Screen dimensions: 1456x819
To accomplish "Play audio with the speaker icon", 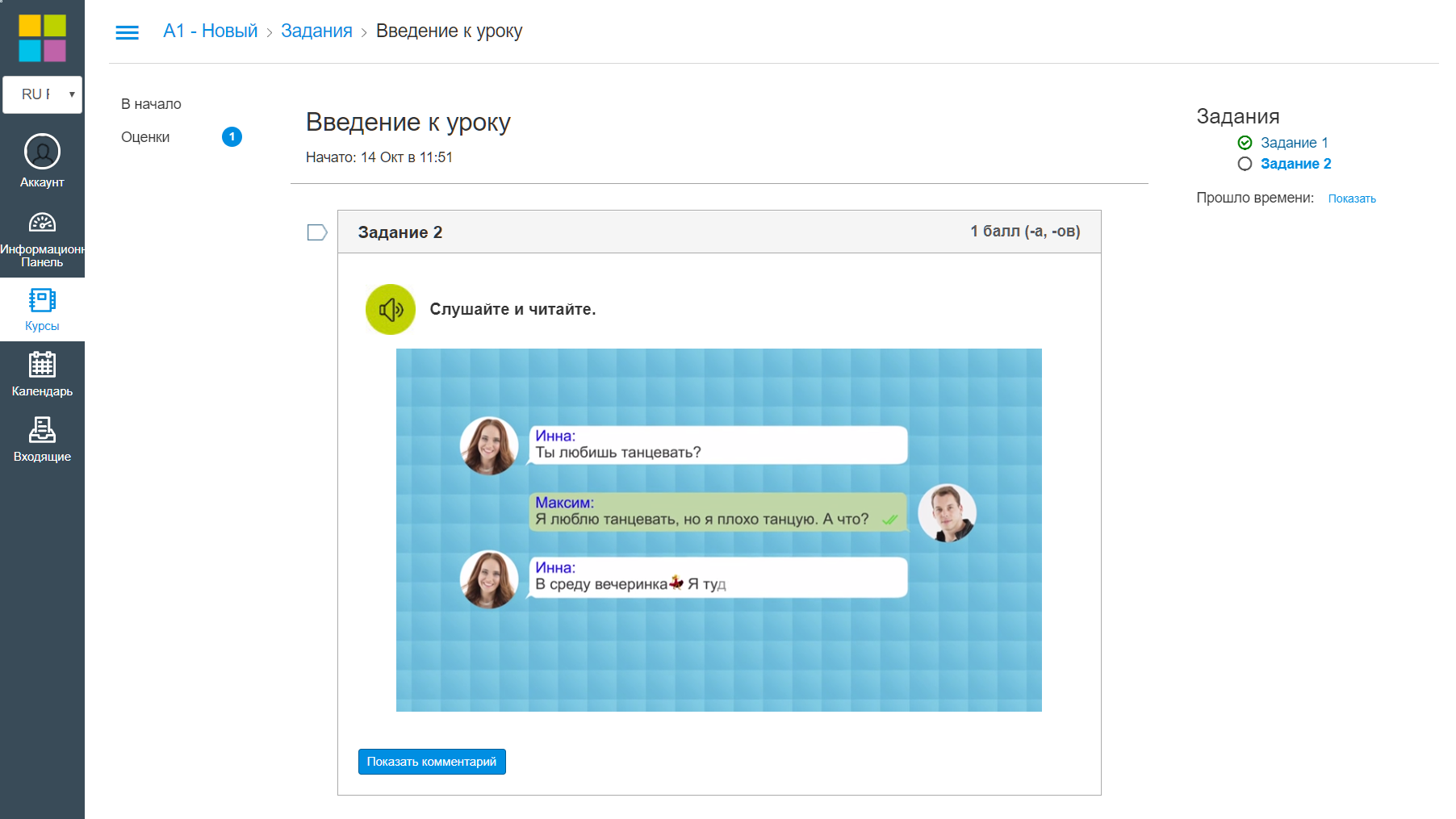I will coord(391,309).
